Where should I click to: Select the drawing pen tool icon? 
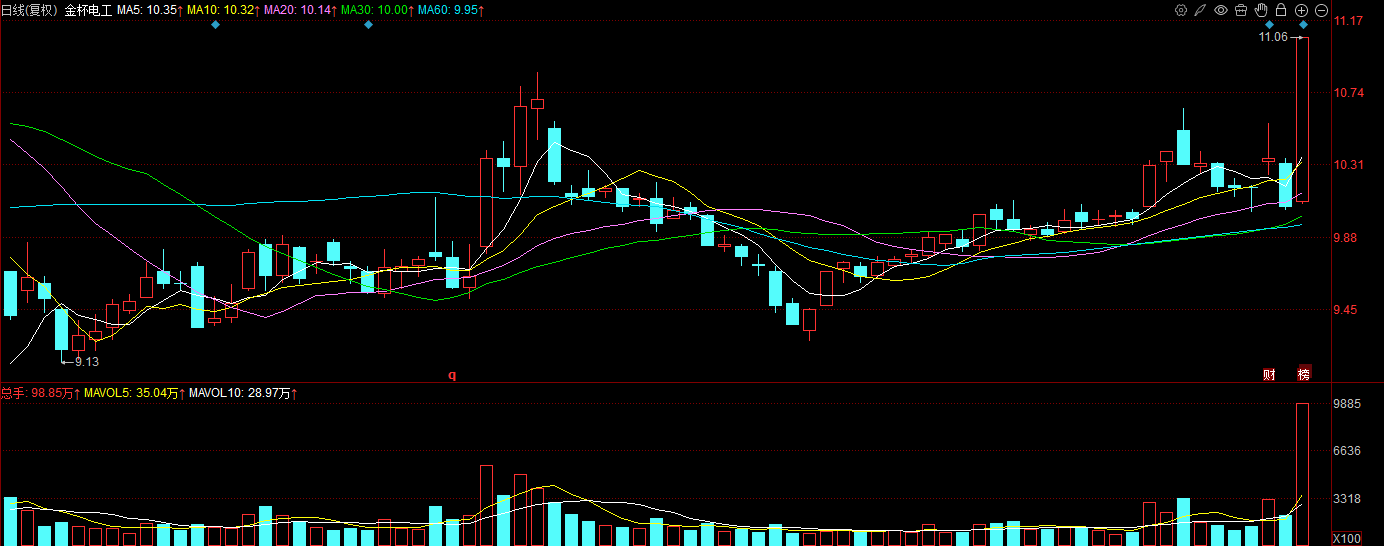pyautogui.click(x=1201, y=10)
